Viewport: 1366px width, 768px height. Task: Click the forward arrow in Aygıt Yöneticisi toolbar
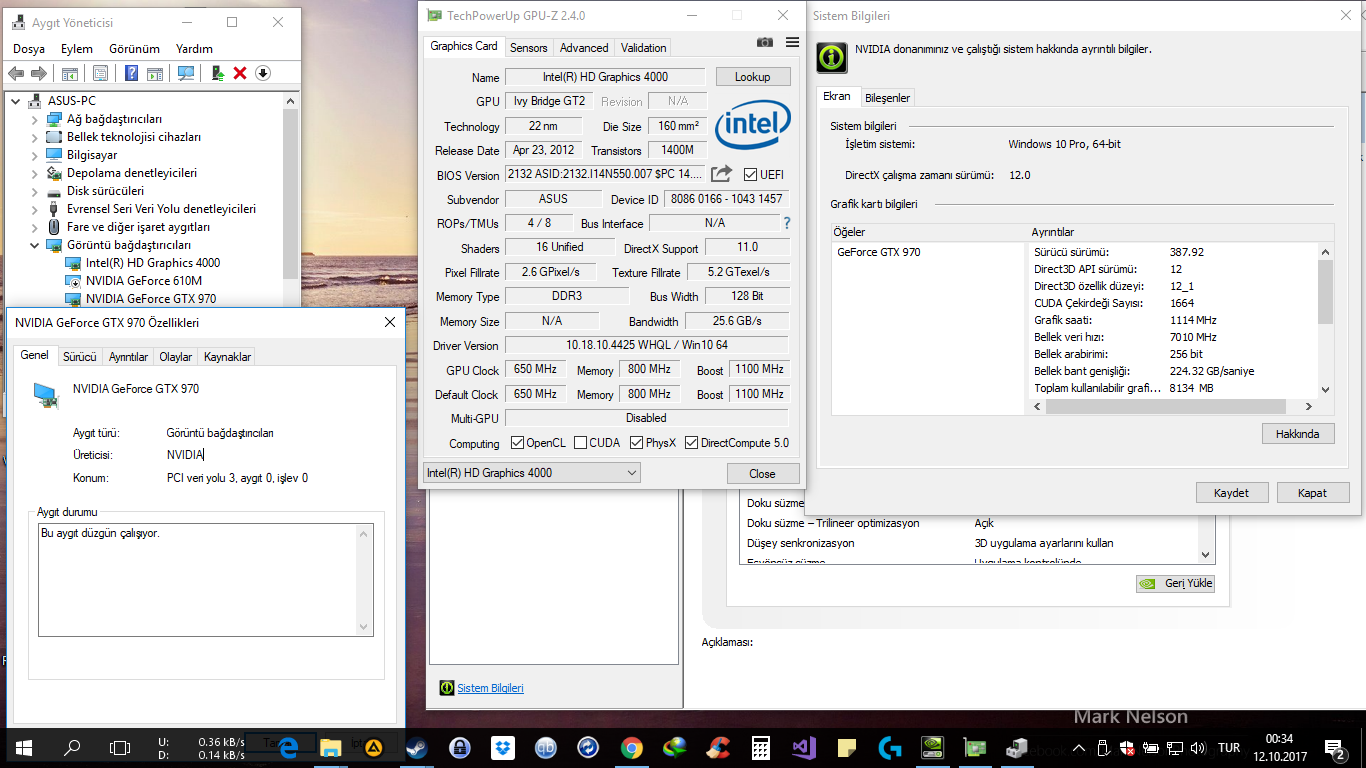coord(39,73)
